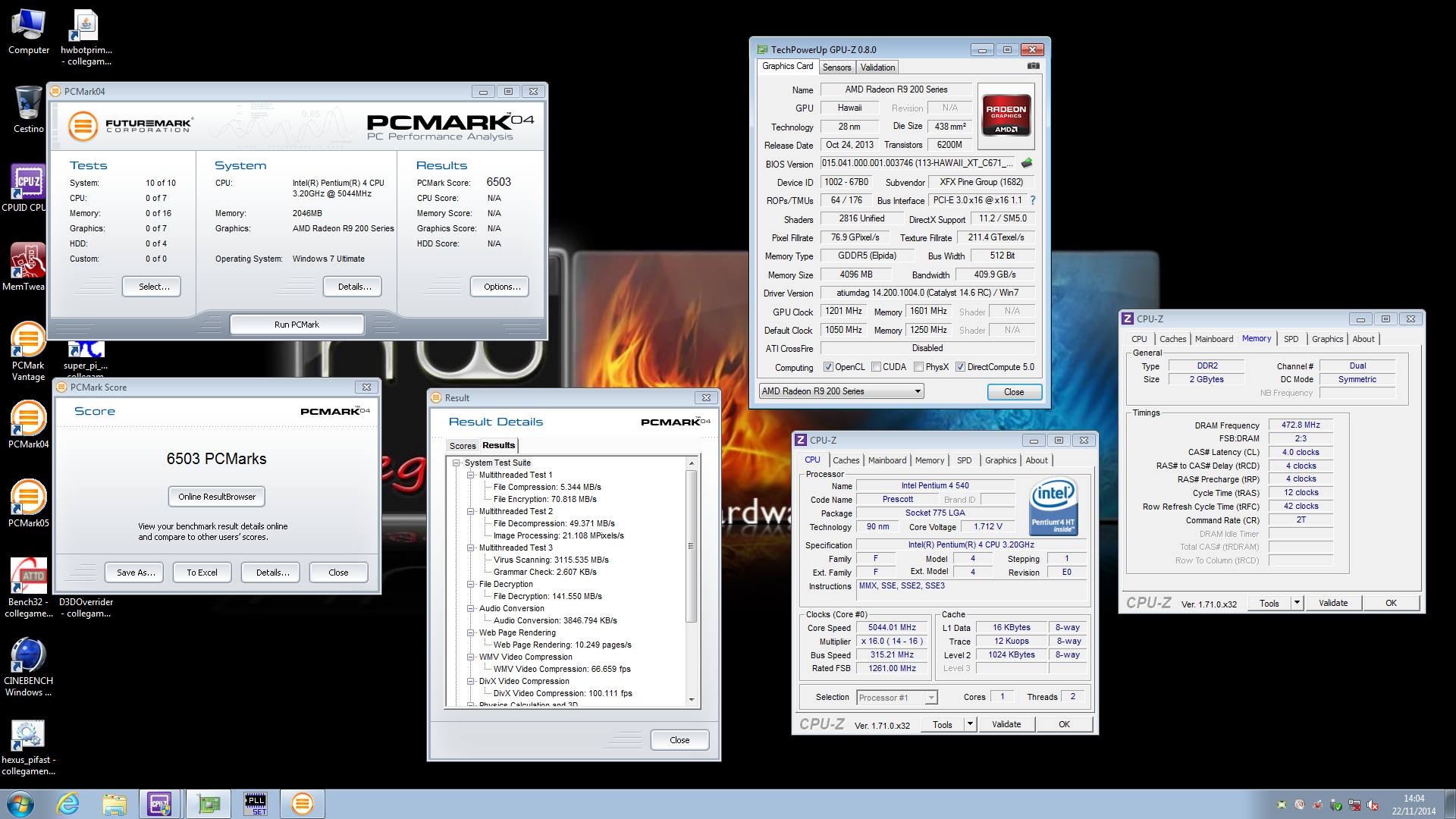Open Internet Explorer from taskbar
The width and height of the screenshot is (1456, 819).
click(68, 804)
